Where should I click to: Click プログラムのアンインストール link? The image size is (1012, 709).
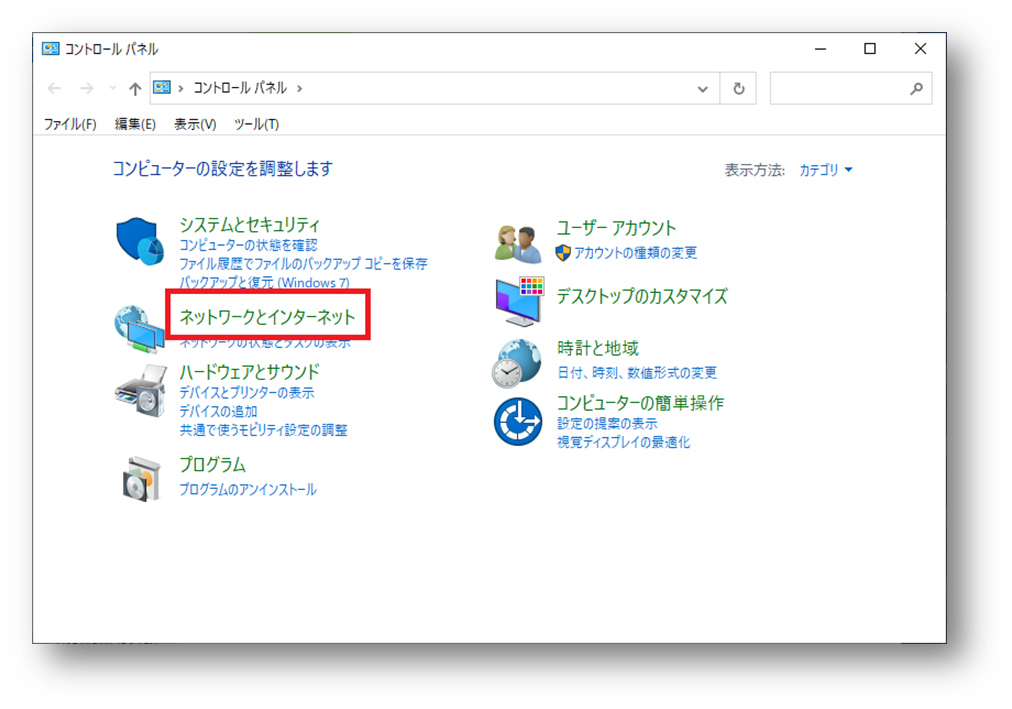point(248,489)
